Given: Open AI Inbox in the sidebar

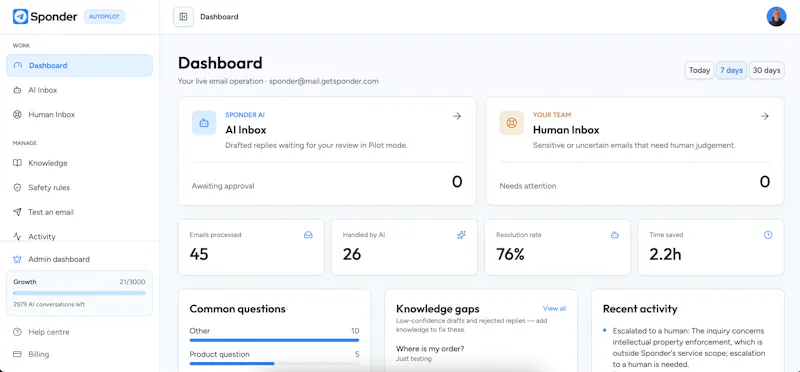Looking at the screenshot, I should click(x=80, y=90).
